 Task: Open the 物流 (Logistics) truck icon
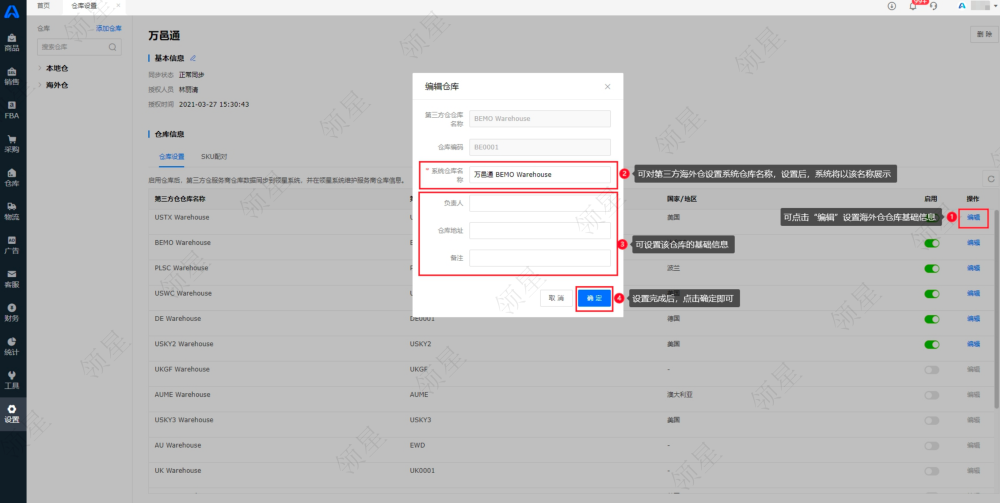12,211
